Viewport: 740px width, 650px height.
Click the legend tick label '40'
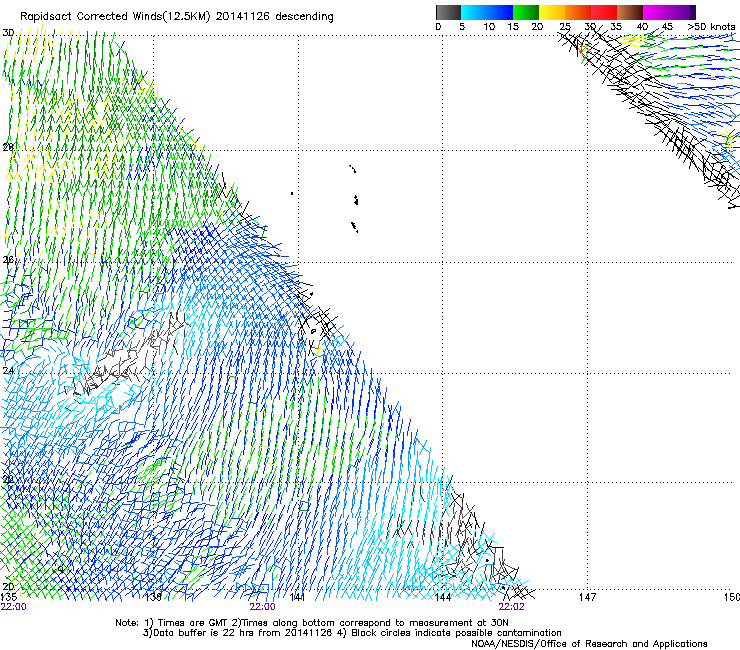pos(642,27)
